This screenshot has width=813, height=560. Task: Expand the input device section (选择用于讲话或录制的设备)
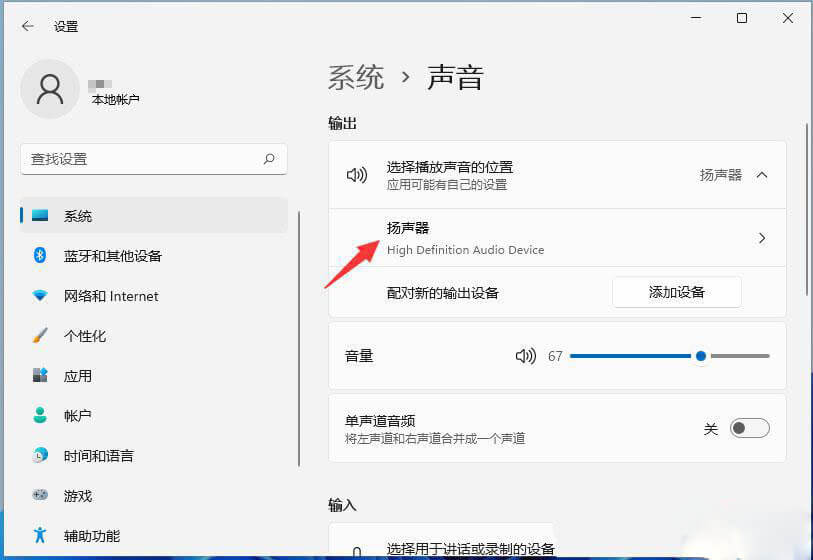pos(470,548)
